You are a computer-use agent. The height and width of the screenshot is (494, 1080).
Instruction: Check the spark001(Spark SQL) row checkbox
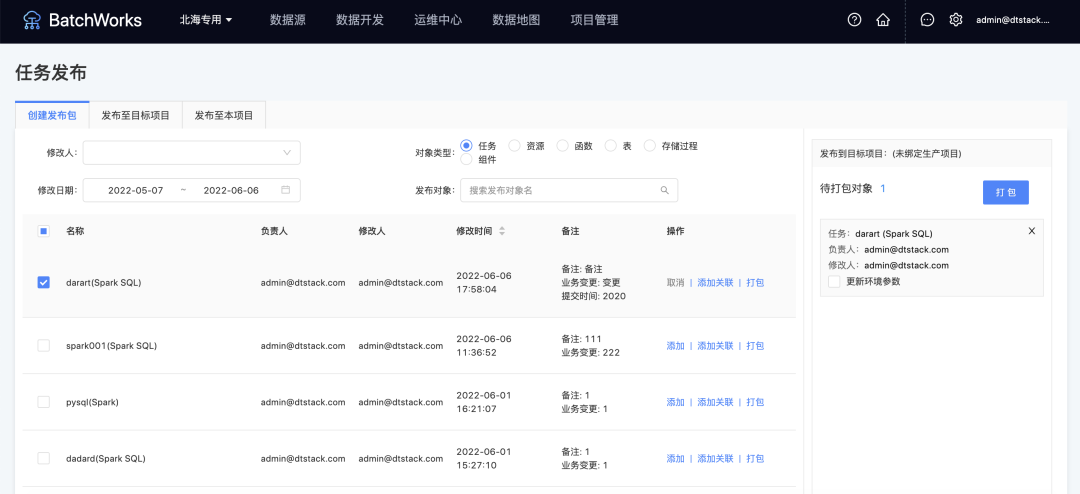[43, 345]
